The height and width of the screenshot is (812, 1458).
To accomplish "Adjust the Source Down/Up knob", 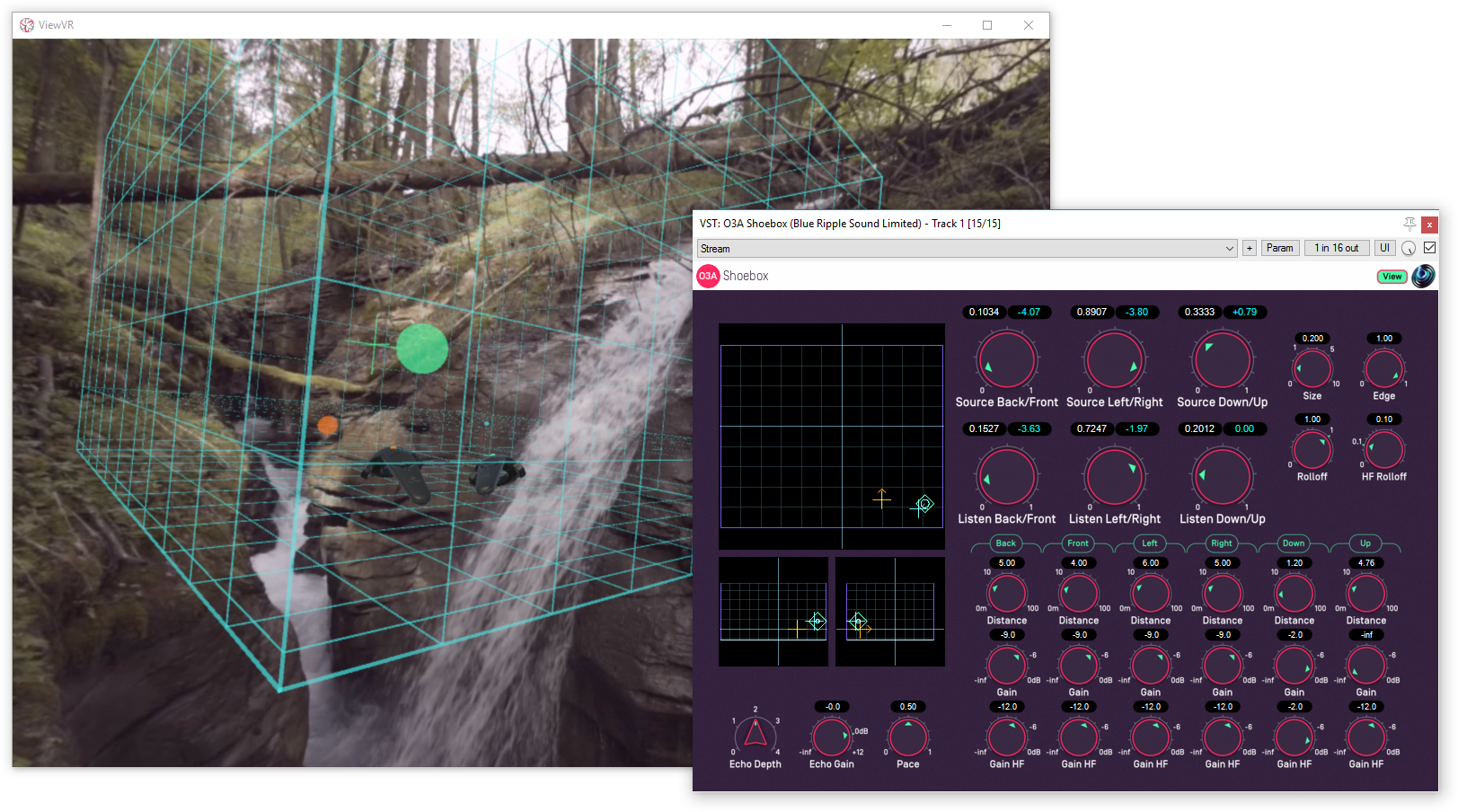I will (x=1222, y=359).
